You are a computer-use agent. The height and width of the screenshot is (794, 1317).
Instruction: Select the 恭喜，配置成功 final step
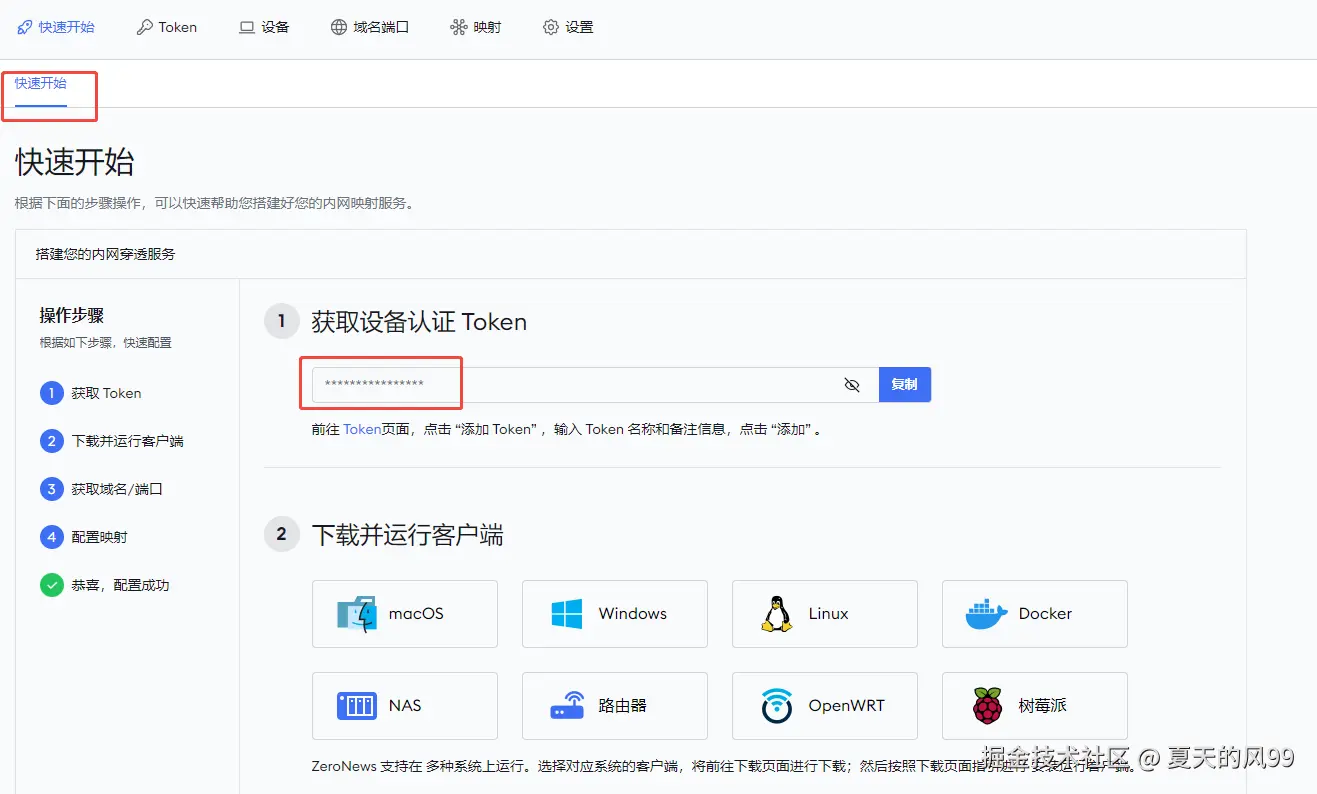105,586
